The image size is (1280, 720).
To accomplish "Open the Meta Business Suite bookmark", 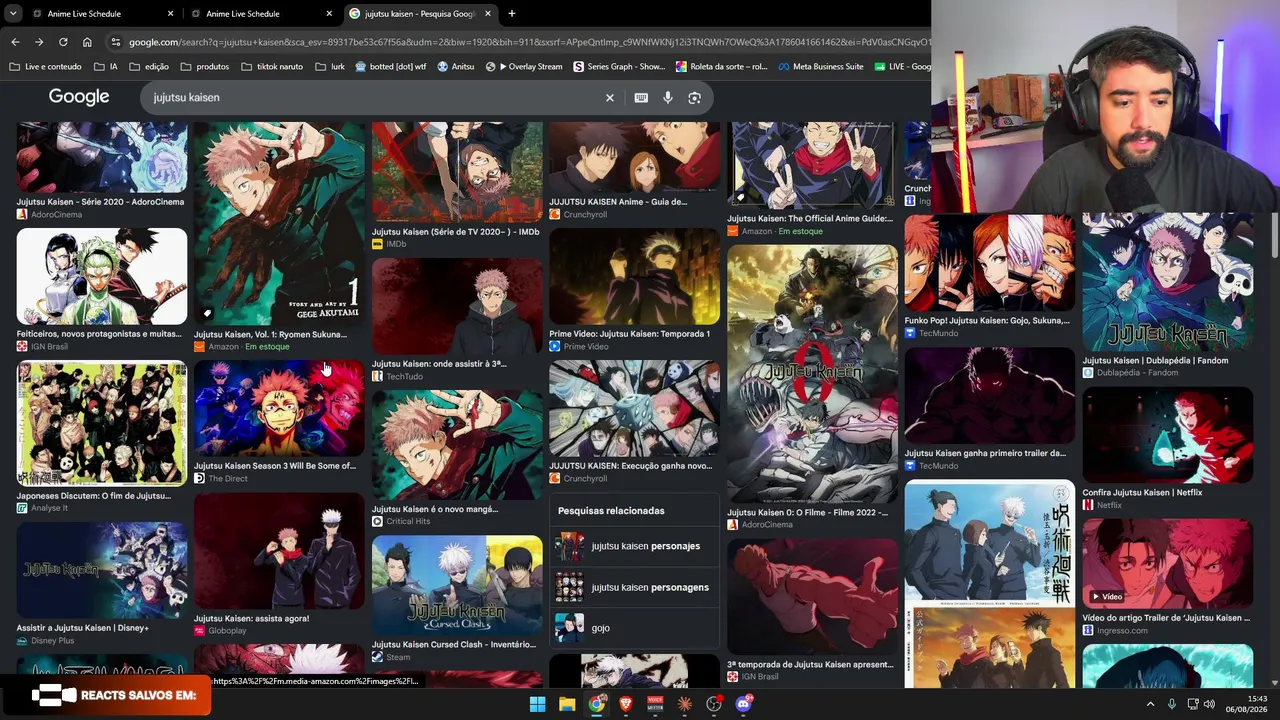I will 821,67.
